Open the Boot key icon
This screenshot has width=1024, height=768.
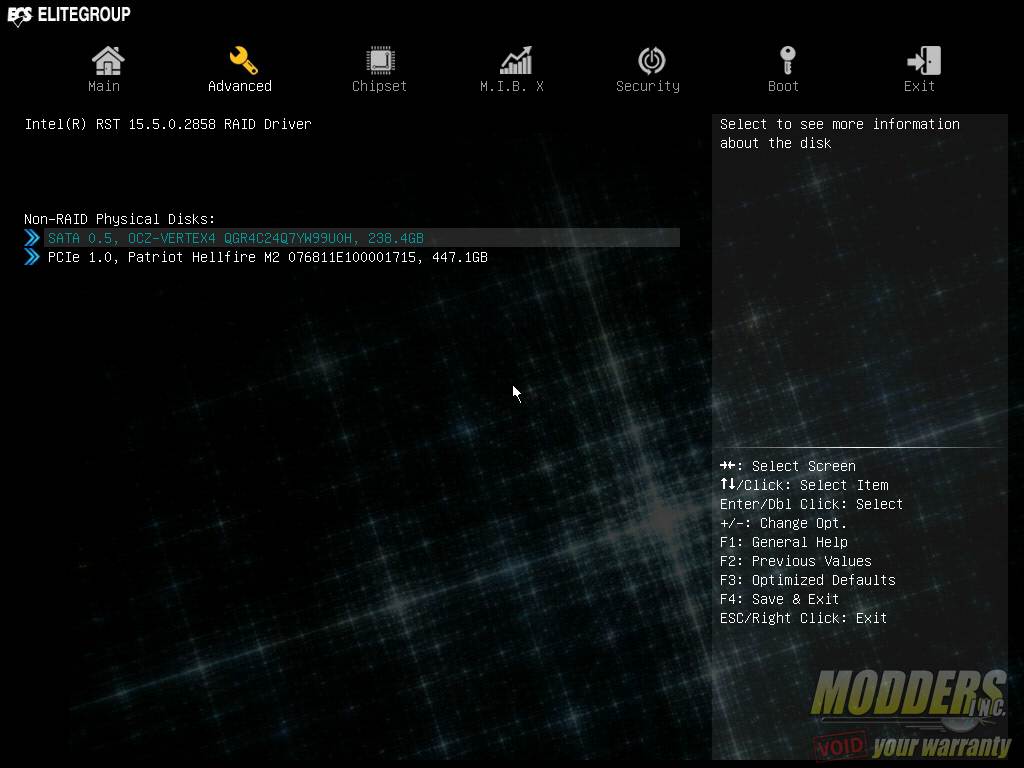tap(788, 60)
